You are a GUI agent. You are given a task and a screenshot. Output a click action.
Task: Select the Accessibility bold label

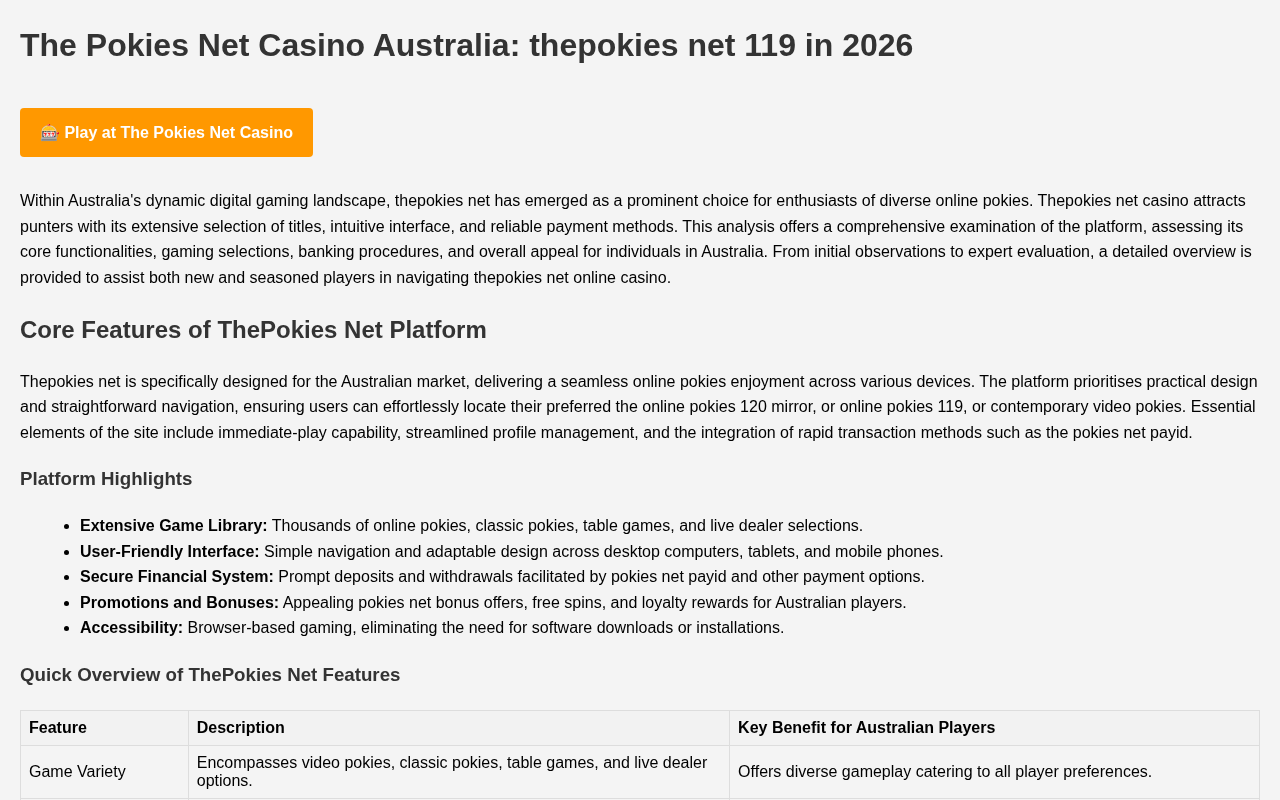click(131, 628)
